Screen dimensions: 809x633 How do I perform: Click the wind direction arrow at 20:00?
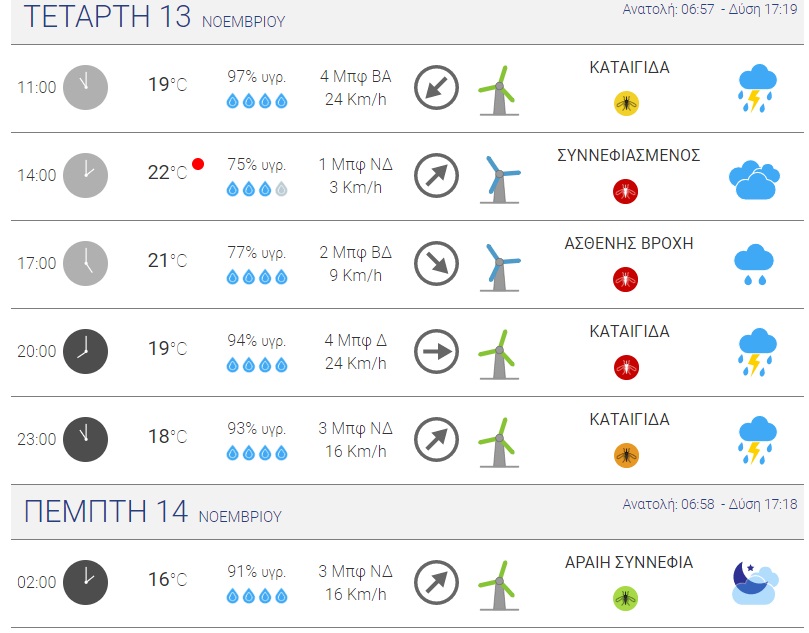coord(436,350)
